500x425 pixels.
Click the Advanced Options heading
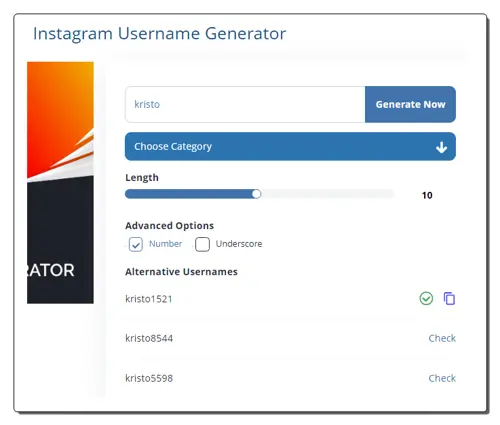pyautogui.click(x=169, y=226)
